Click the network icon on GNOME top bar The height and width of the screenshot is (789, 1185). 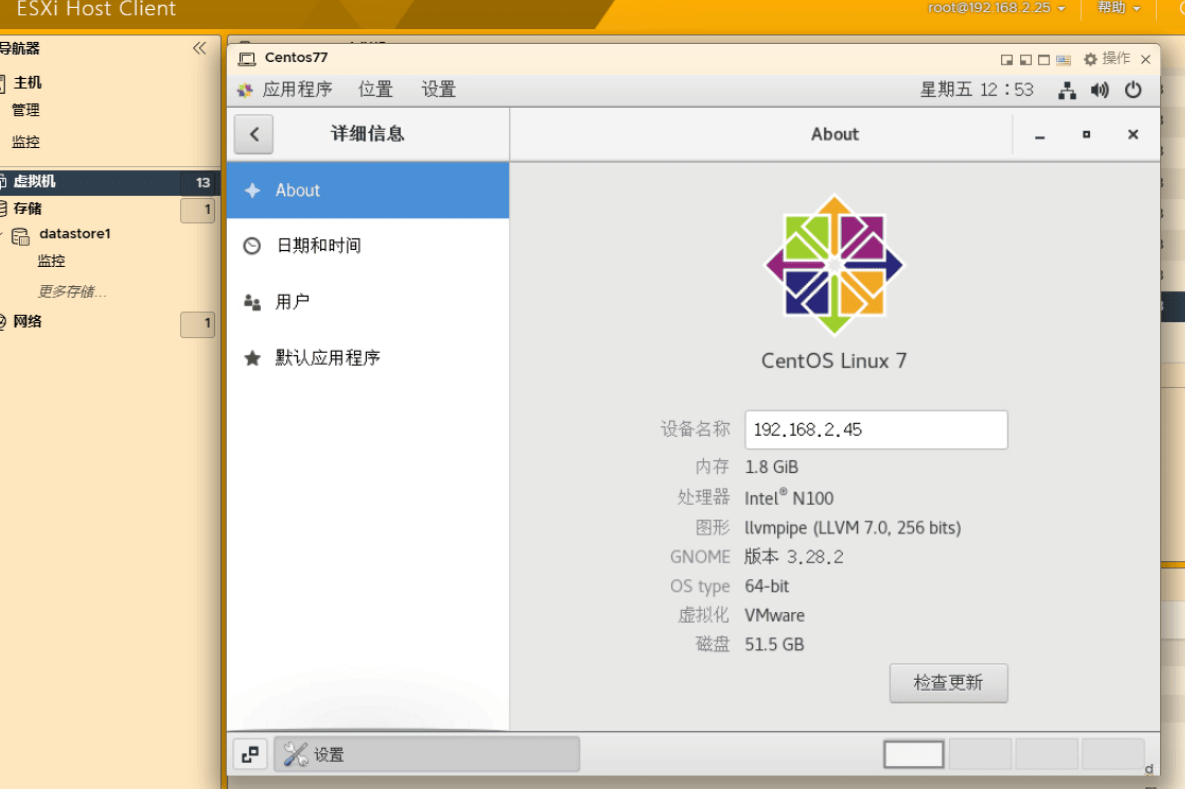coord(1067,89)
